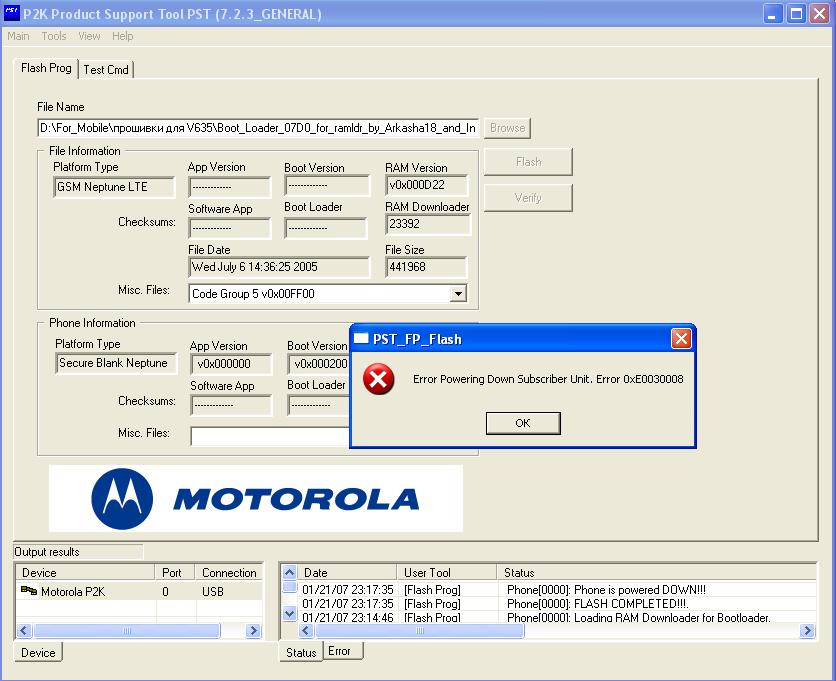Open the View menu

(x=89, y=36)
